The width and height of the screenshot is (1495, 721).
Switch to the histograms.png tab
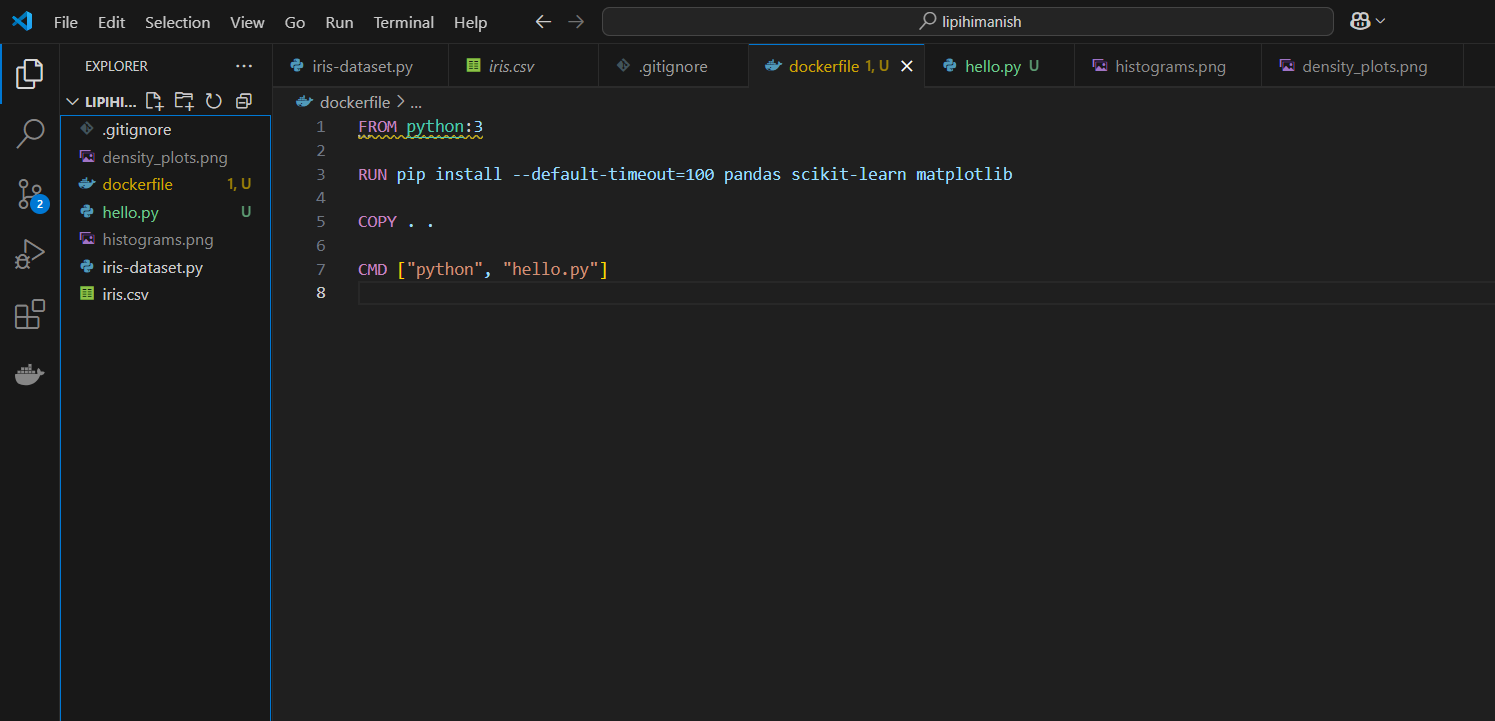coord(1168,66)
